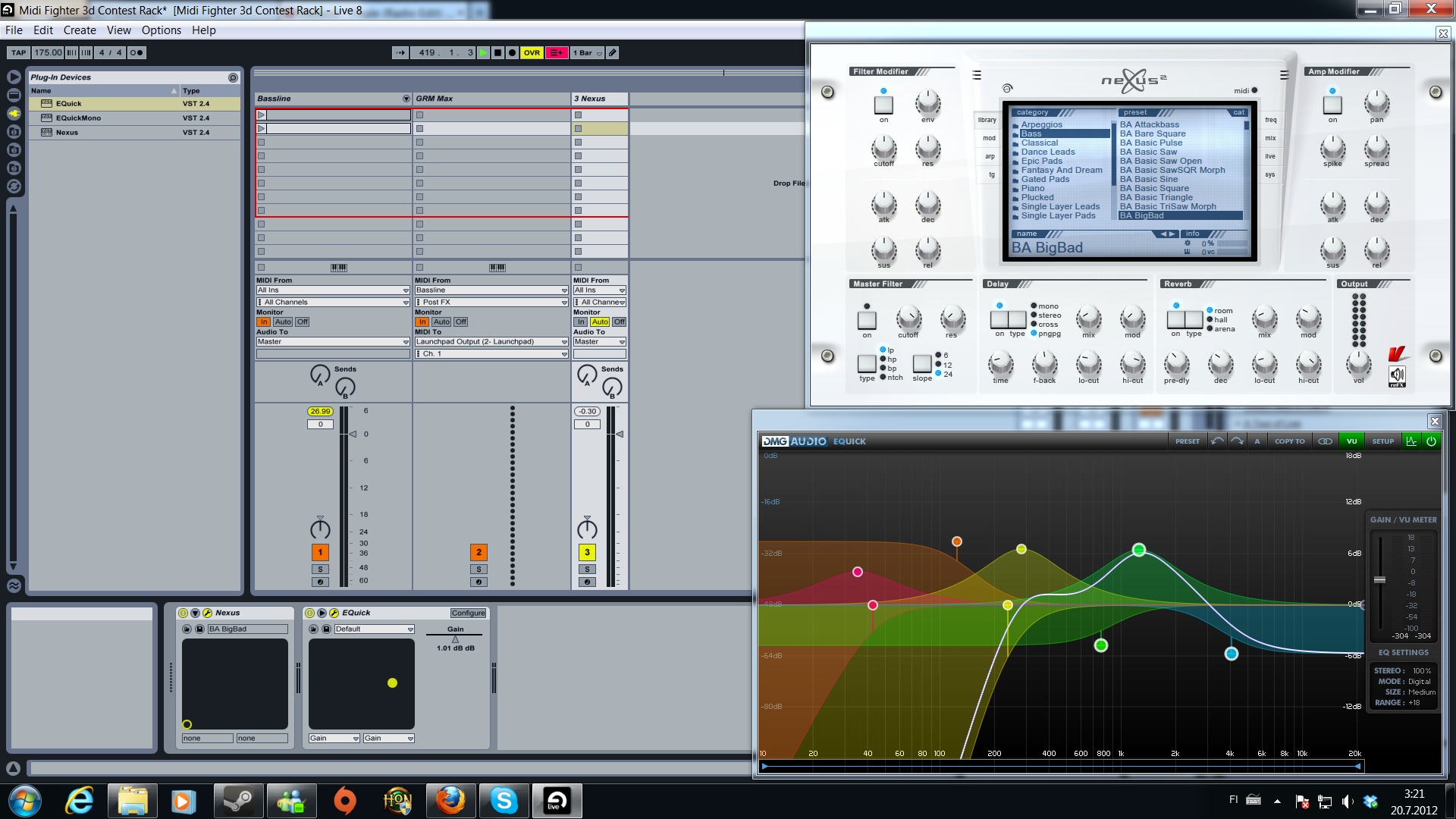This screenshot has width=1456, height=819.
Task: Enable Draw Mode pencil icon
Action: [x=613, y=53]
